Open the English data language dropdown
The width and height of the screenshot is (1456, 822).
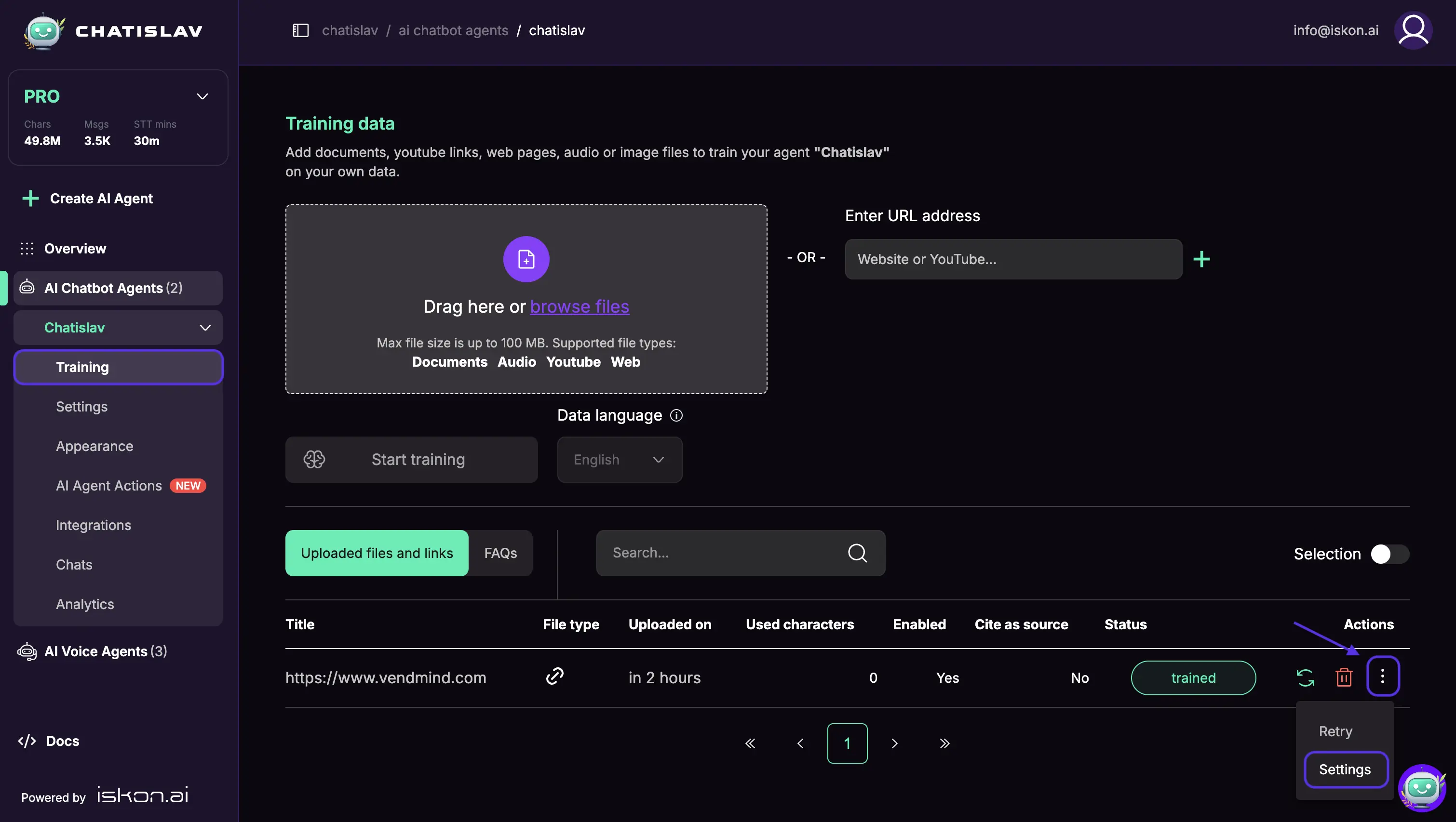click(x=620, y=459)
